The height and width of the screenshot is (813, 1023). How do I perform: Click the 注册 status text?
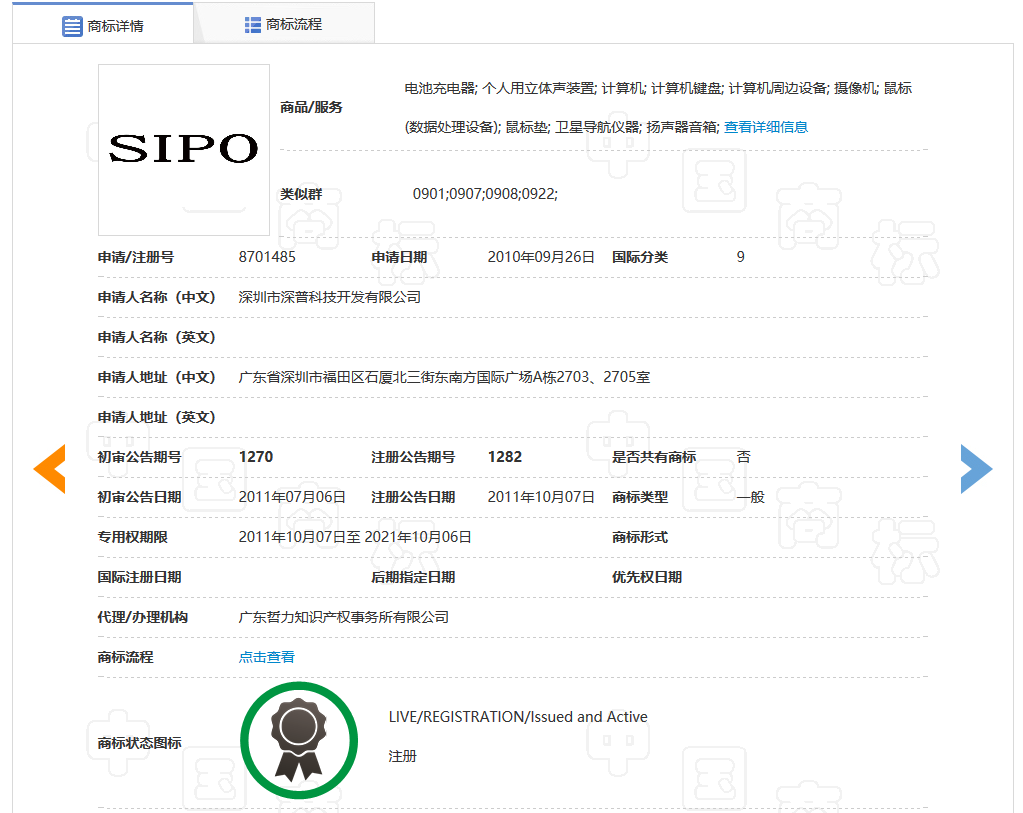coord(402,756)
